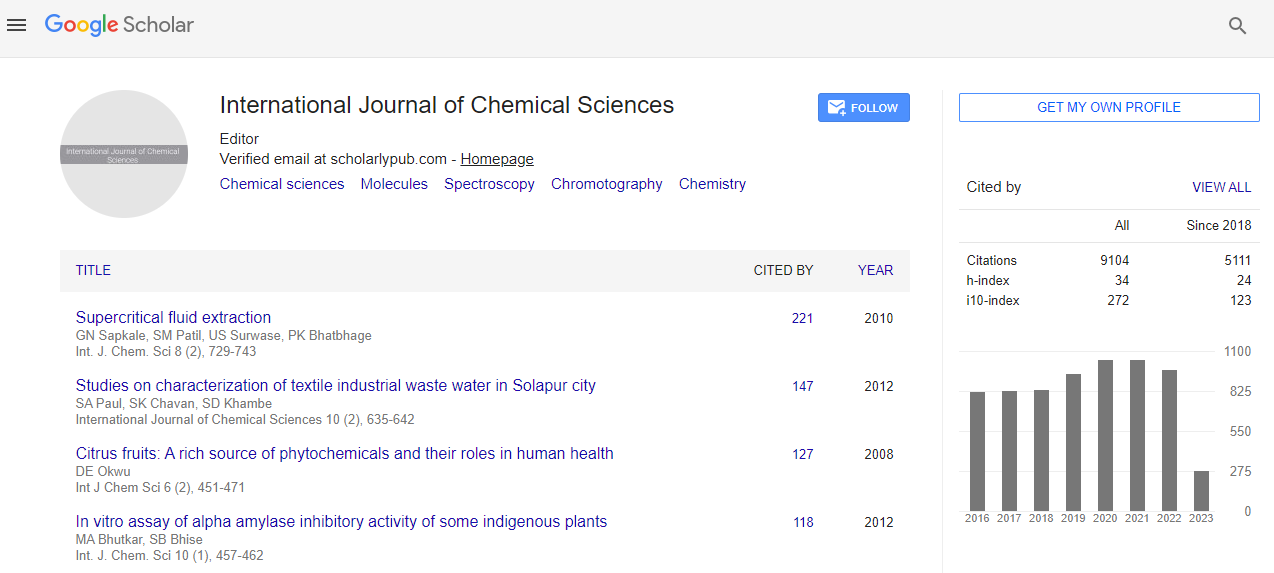Click the i10-index metric label
The height and width of the screenshot is (573, 1274).
coord(994,300)
